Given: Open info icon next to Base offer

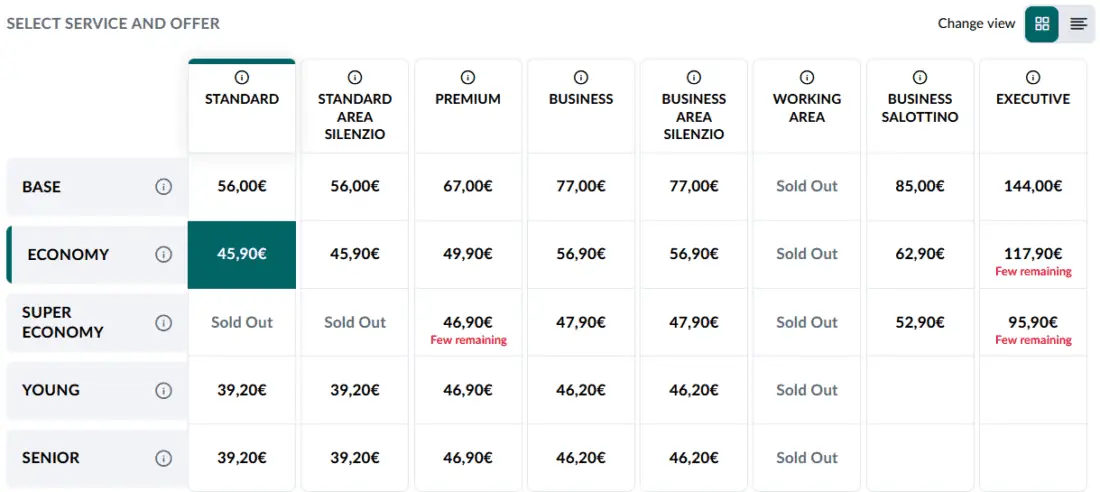Looking at the screenshot, I should tap(164, 186).
